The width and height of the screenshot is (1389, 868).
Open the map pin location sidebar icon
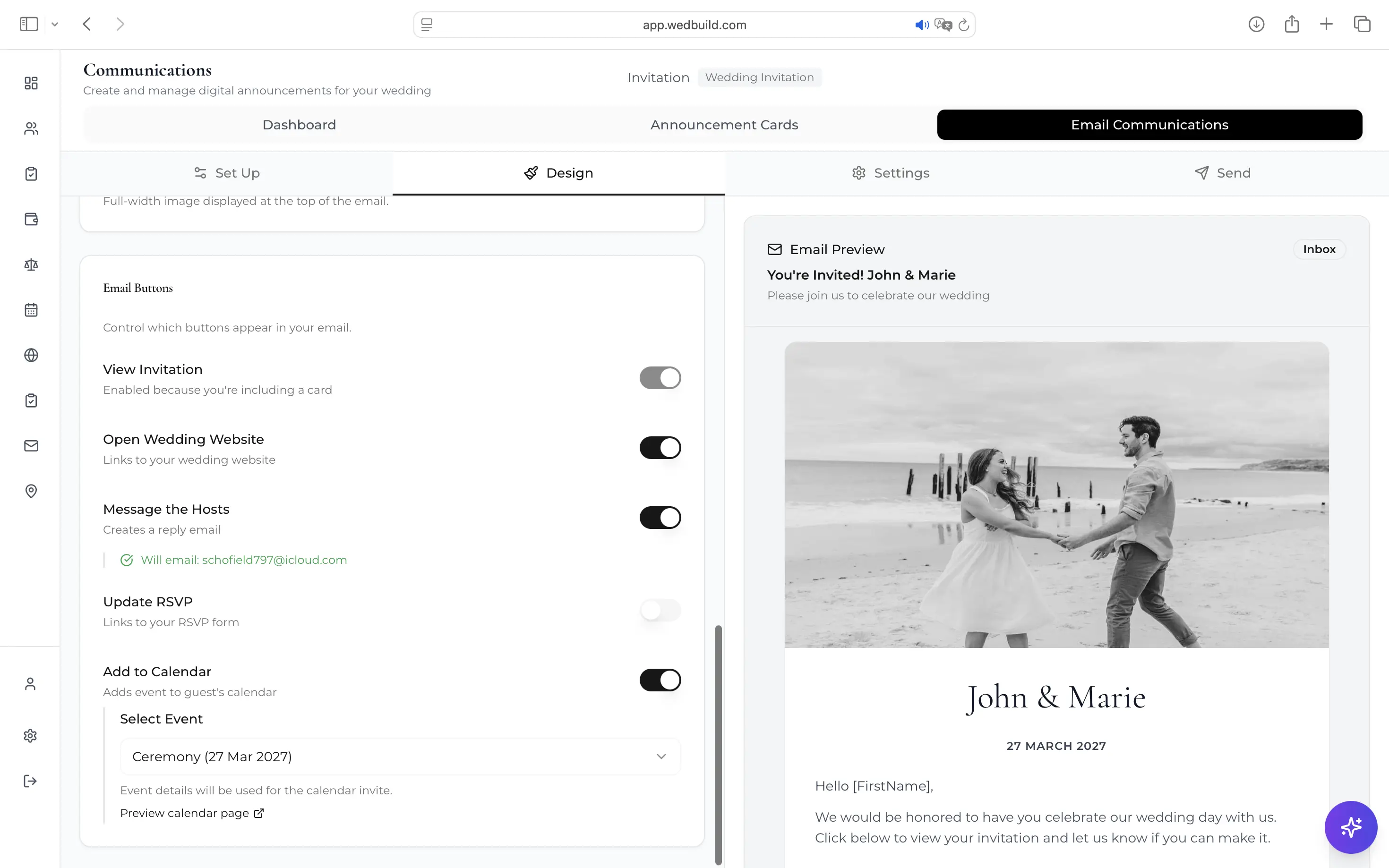pos(31,492)
